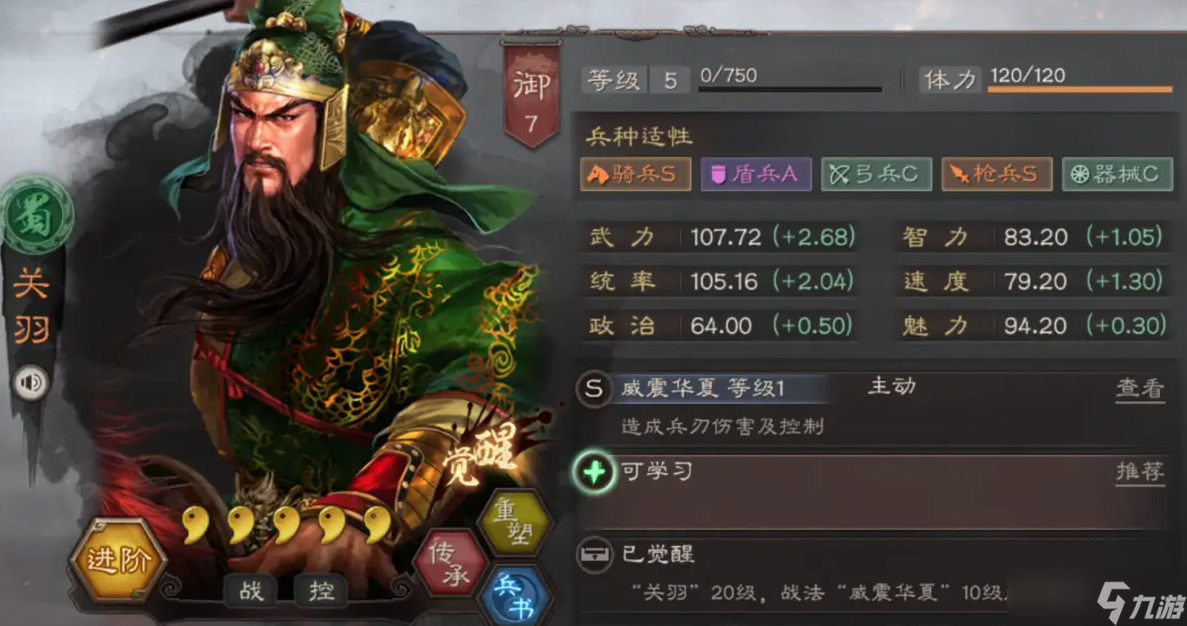The image size is (1187, 626).
Task: Tap the green plus learnable skill icon
Action: point(594,472)
